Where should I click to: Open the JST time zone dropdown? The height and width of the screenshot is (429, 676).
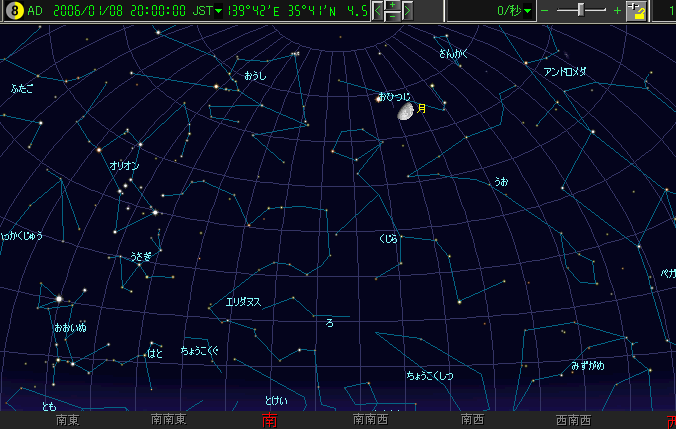211,11
